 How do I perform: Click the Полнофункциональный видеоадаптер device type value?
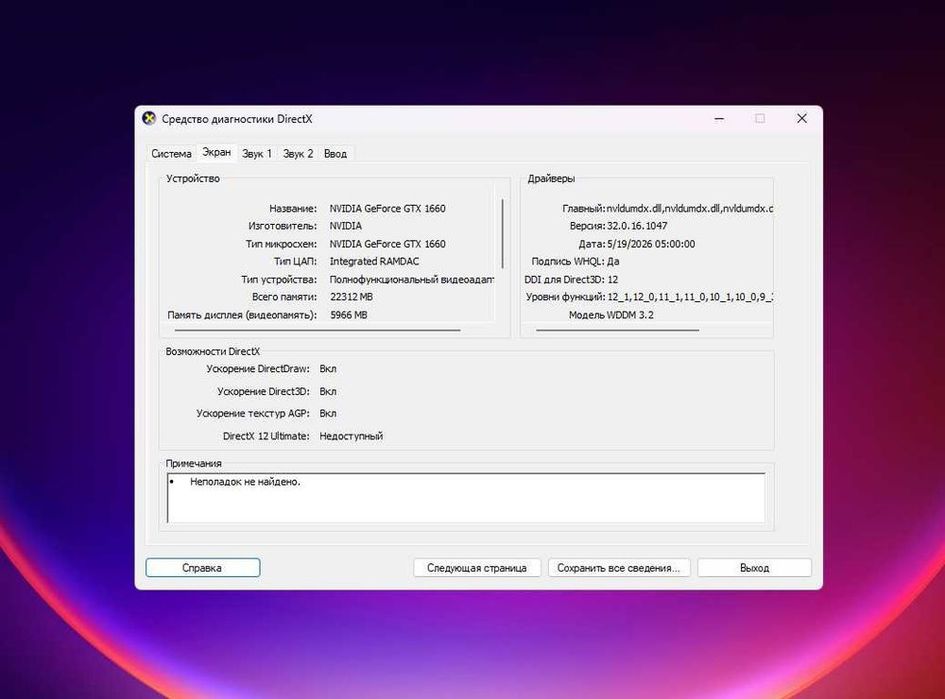click(412, 280)
